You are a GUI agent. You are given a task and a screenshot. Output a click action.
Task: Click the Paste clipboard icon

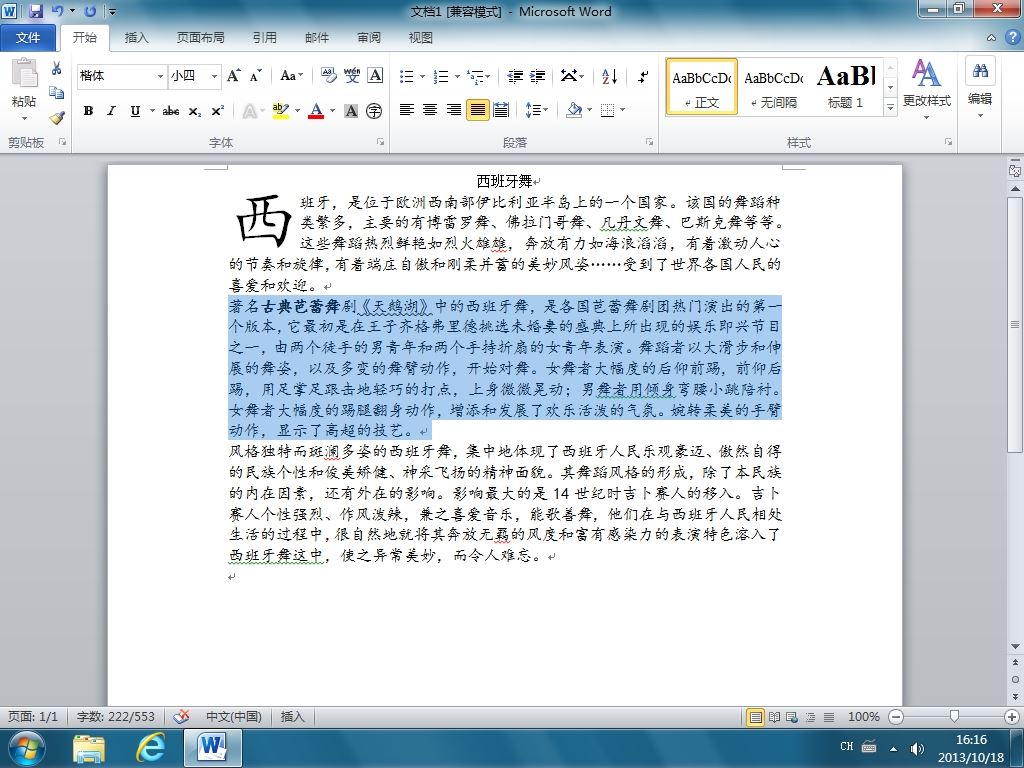pyautogui.click(x=24, y=73)
